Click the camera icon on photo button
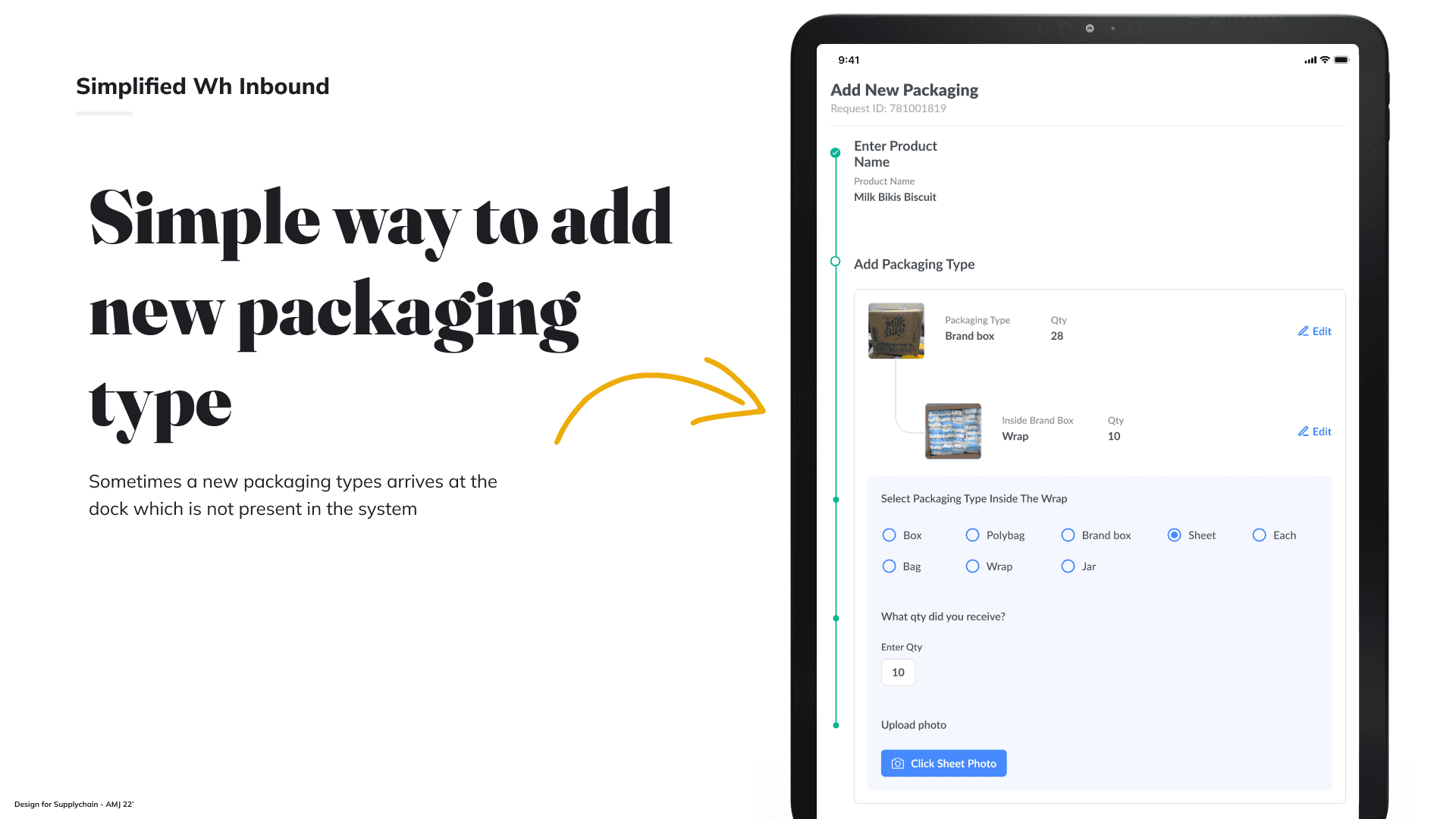The width and height of the screenshot is (1456, 819). (x=897, y=764)
